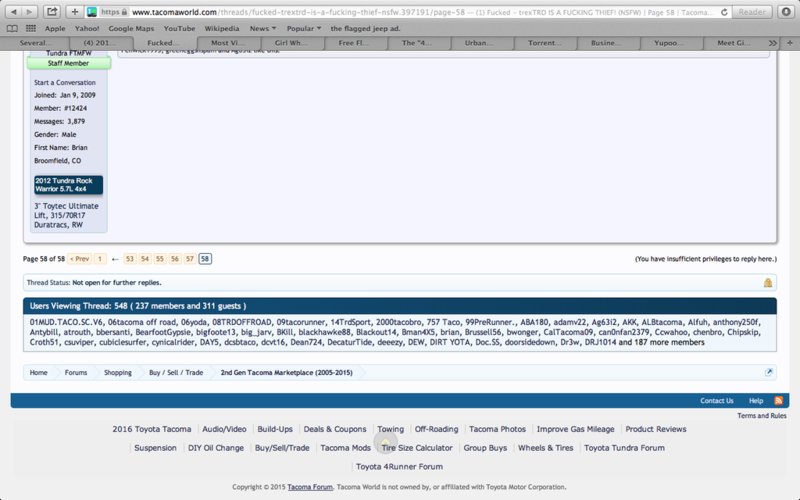This screenshot has height=500, width=800.
Task: Click Start a Conversation link
Action: [x=65, y=82]
